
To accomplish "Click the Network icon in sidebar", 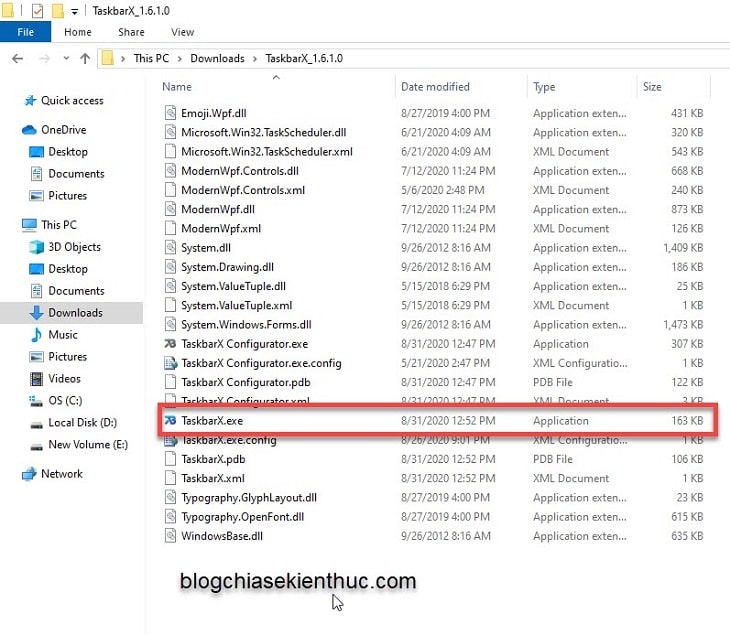I will (x=29, y=474).
